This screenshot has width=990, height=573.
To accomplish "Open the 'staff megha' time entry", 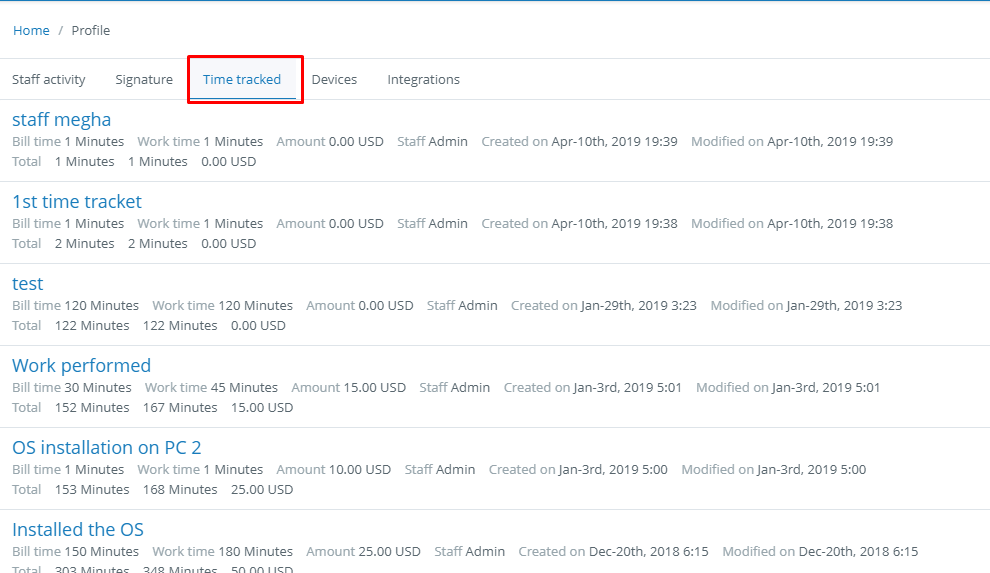I will pos(61,119).
